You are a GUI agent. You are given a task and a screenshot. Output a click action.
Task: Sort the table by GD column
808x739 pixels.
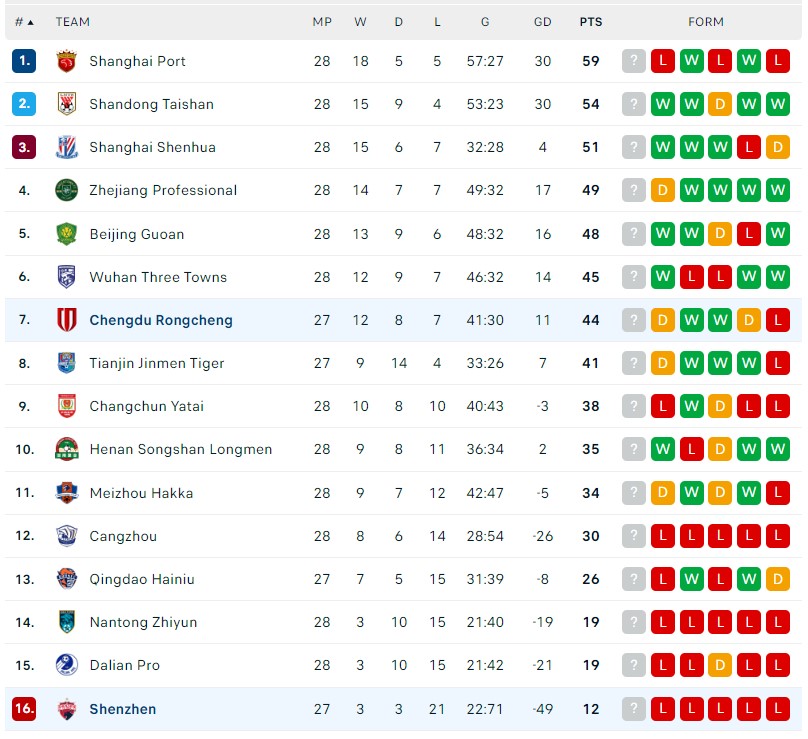543,21
